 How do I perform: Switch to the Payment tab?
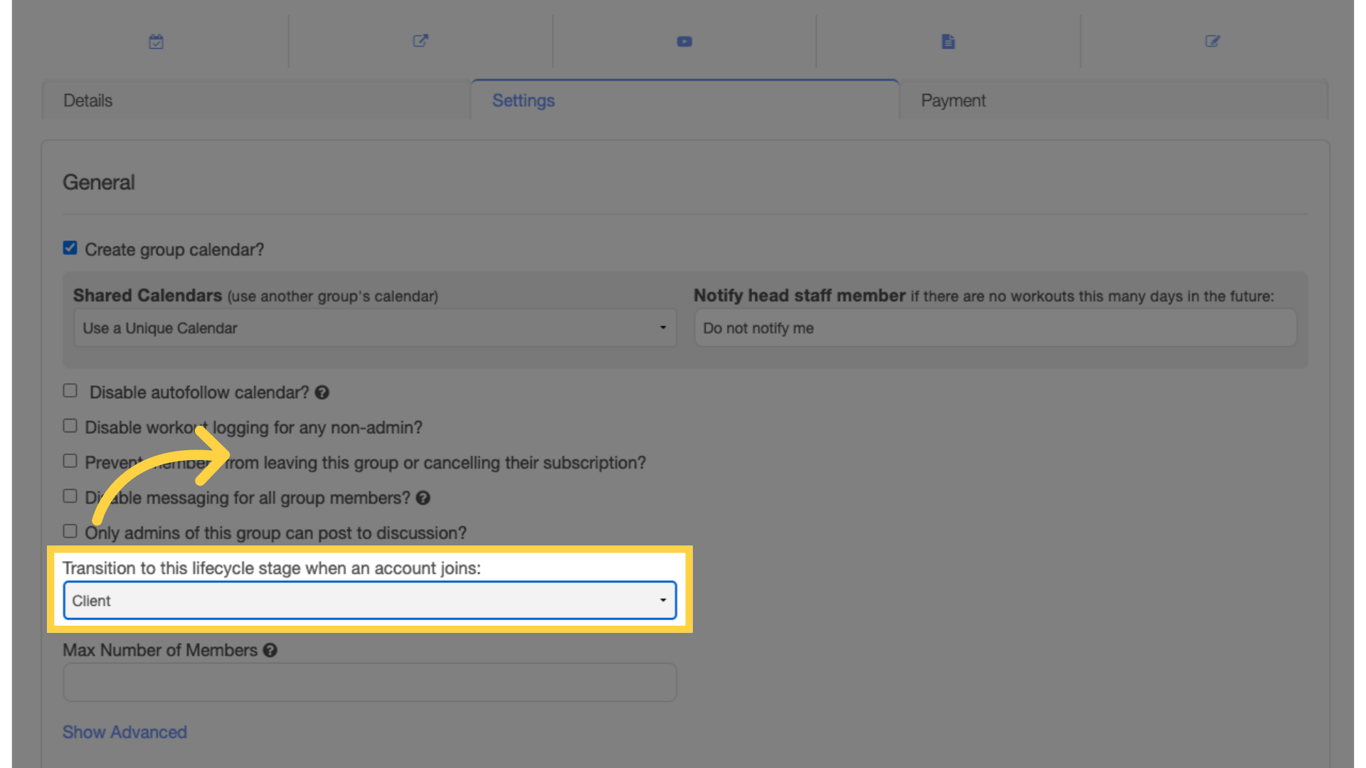point(953,100)
